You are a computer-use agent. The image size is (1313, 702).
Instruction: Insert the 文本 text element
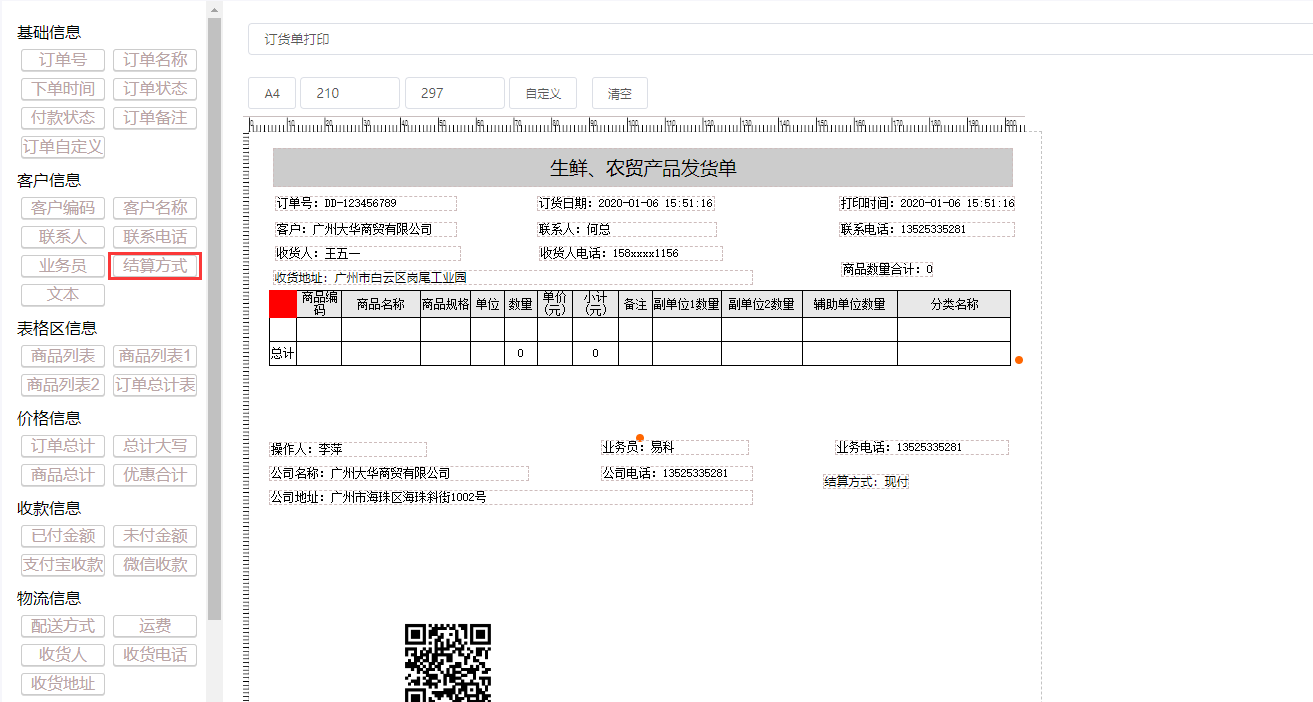click(63, 295)
